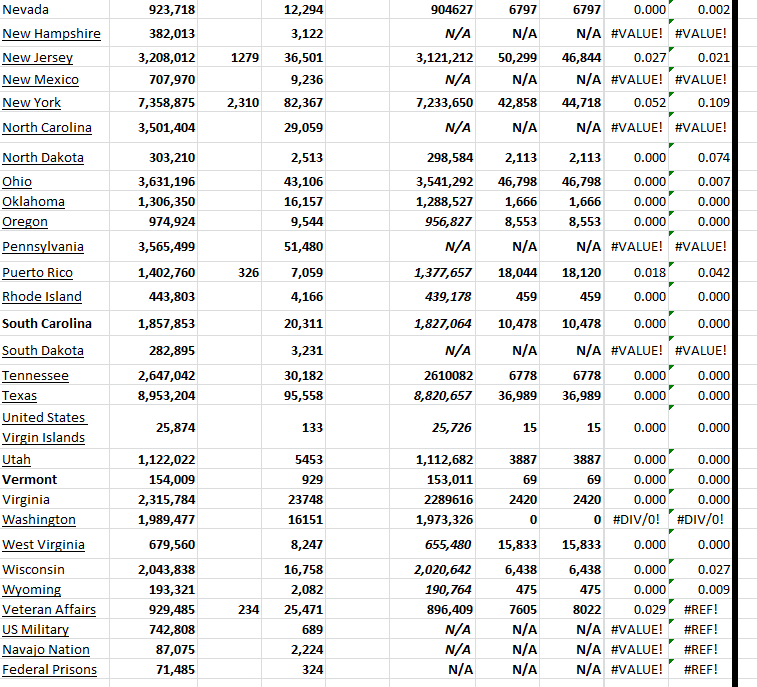Select cell showing 7,233,650
Image resolution: width=757 pixels, height=687 pixels.
coord(433,103)
